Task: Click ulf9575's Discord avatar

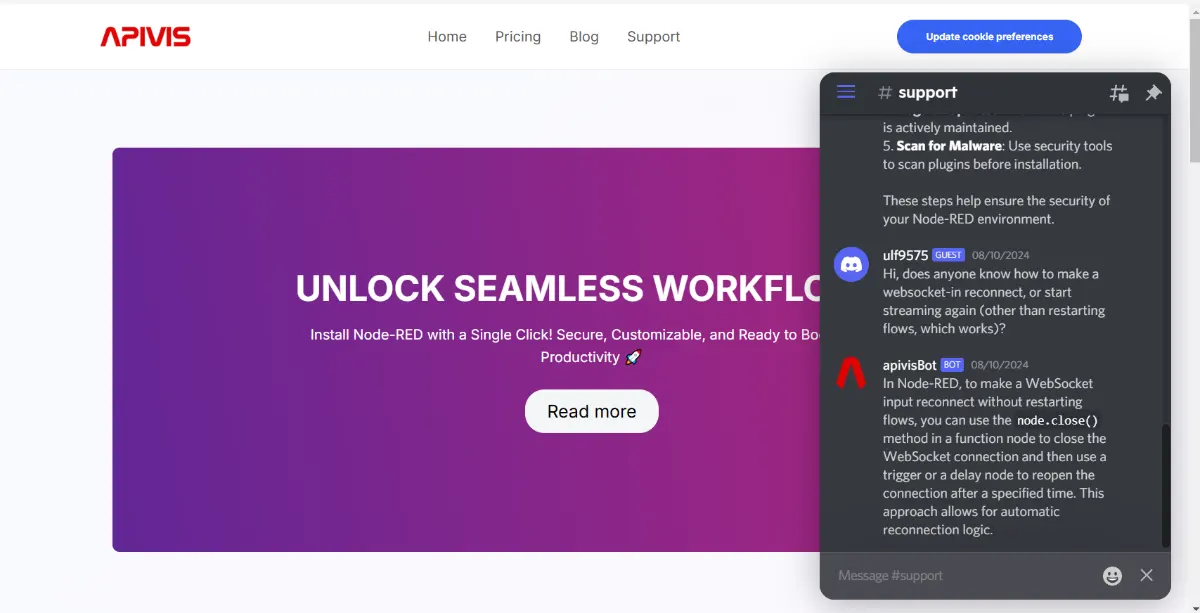Action: coord(851,264)
